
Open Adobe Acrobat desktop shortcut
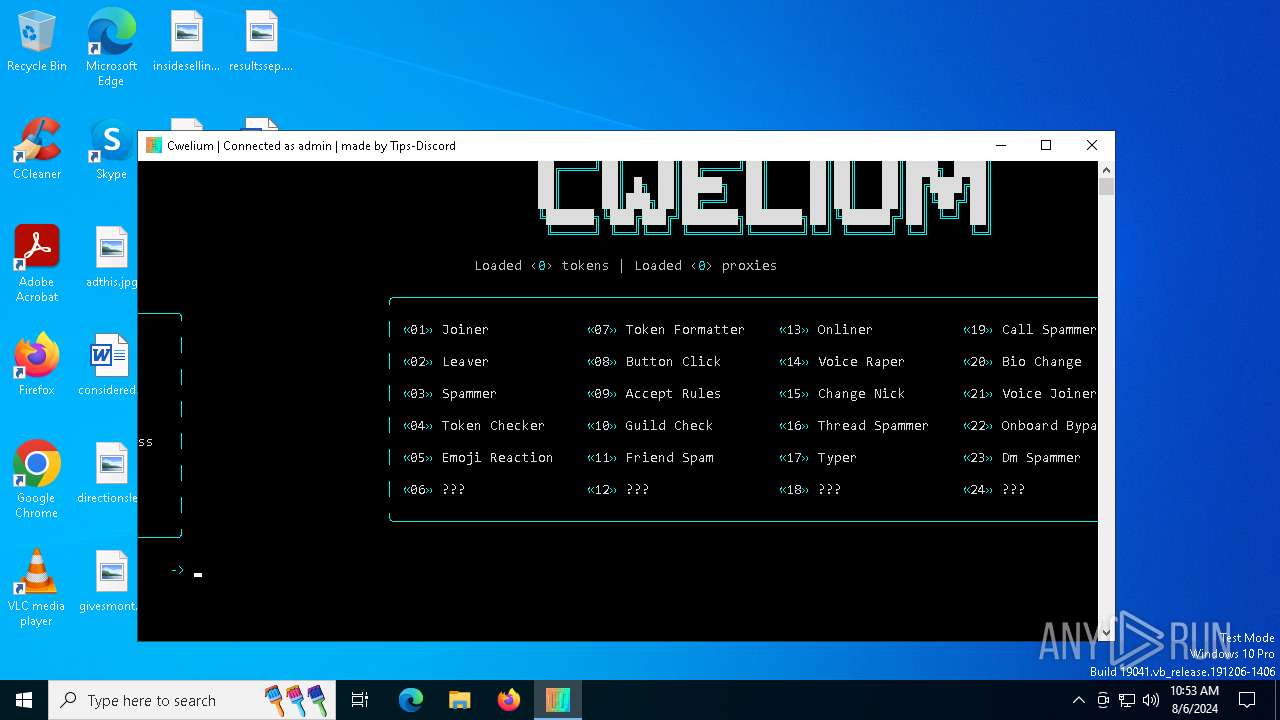point(37,263)
